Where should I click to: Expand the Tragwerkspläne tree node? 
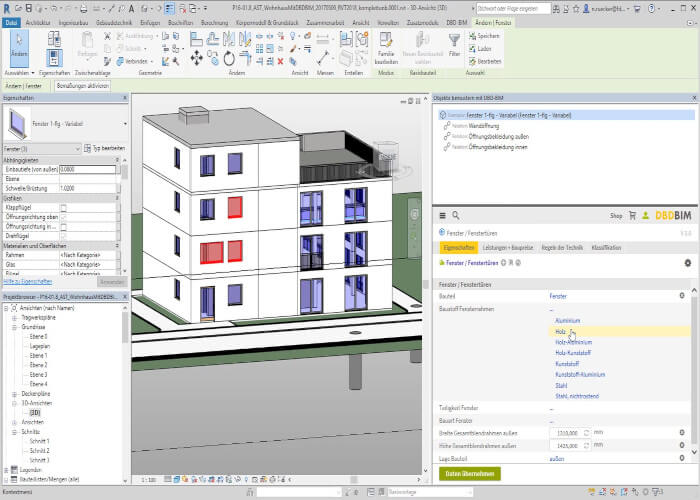pyautogui.click(x=14, y=318)
